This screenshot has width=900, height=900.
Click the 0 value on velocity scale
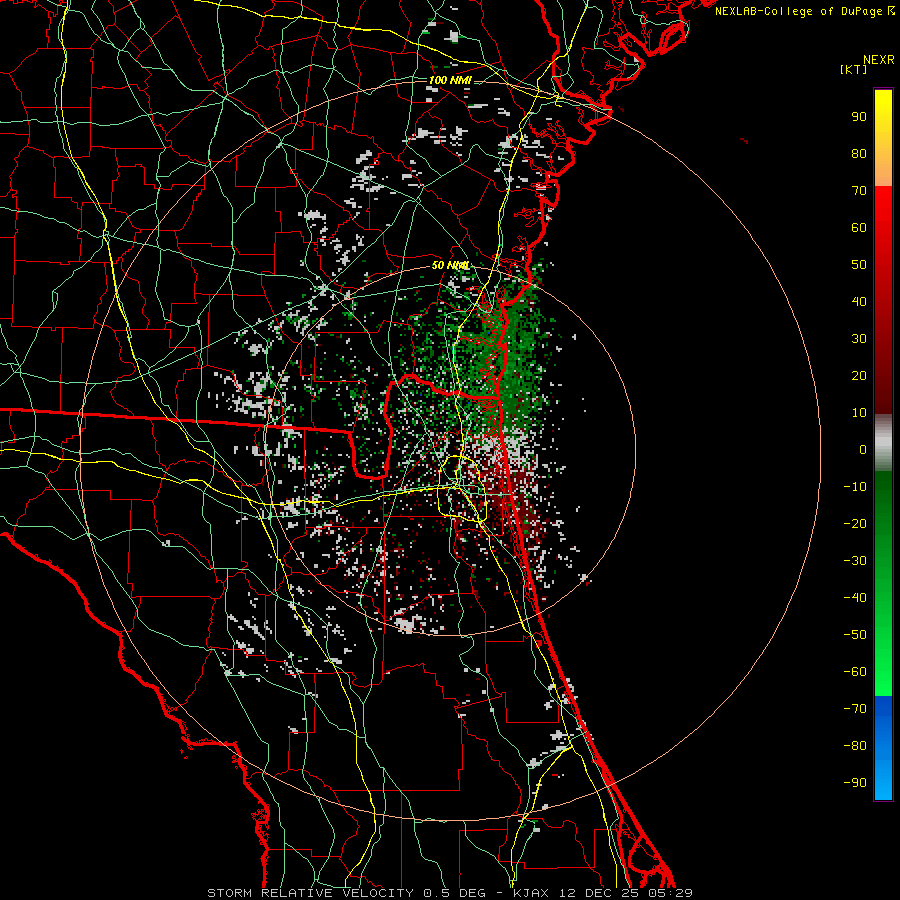point(863,449)
